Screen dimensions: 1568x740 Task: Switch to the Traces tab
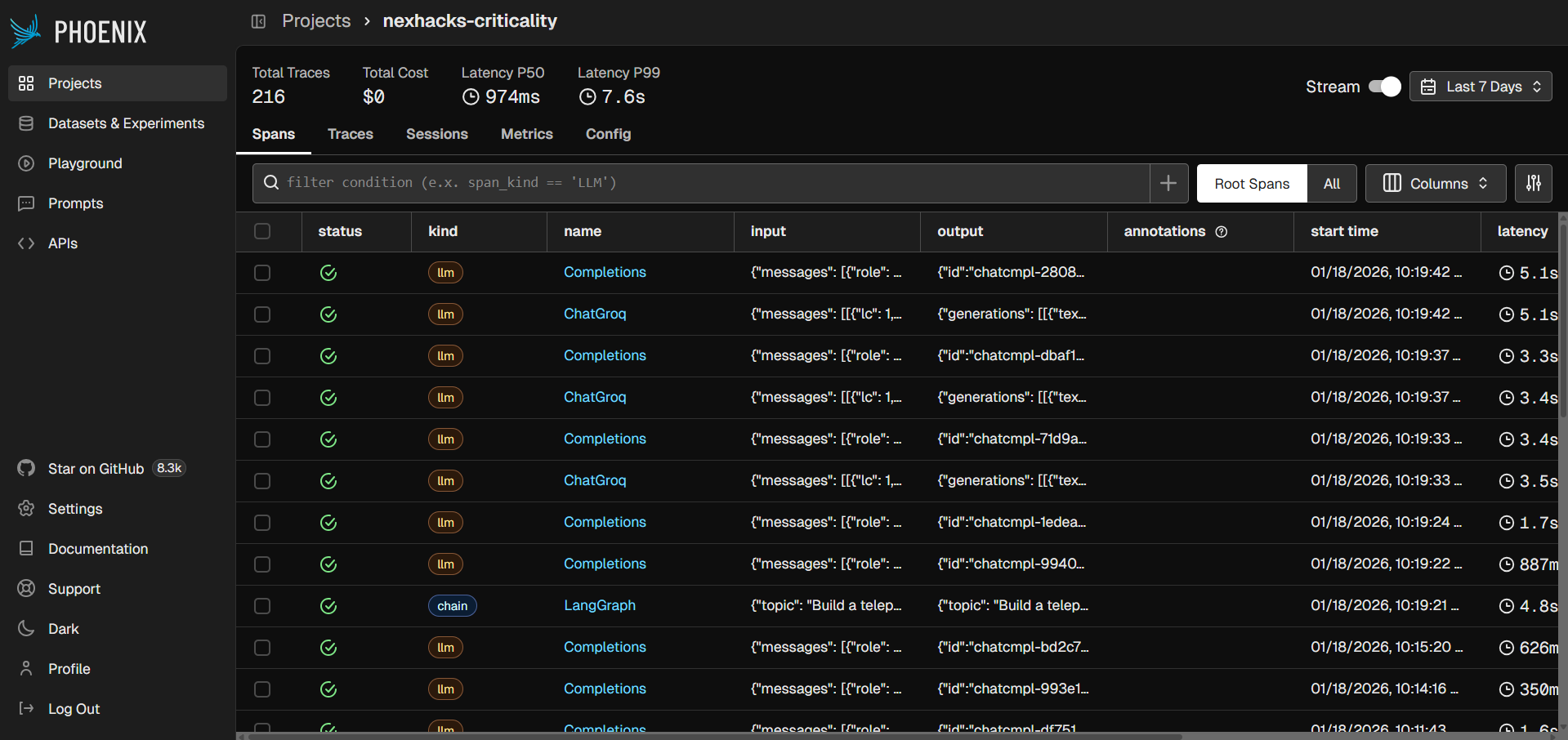[351, 134]
